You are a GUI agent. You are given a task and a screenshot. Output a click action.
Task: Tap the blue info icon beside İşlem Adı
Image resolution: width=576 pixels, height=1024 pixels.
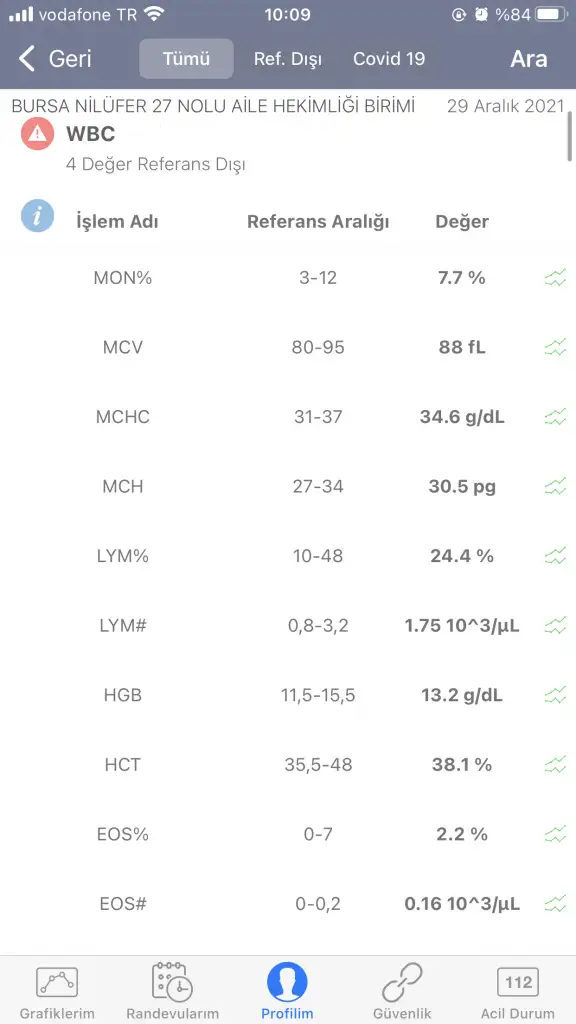(x=37, y=216)
